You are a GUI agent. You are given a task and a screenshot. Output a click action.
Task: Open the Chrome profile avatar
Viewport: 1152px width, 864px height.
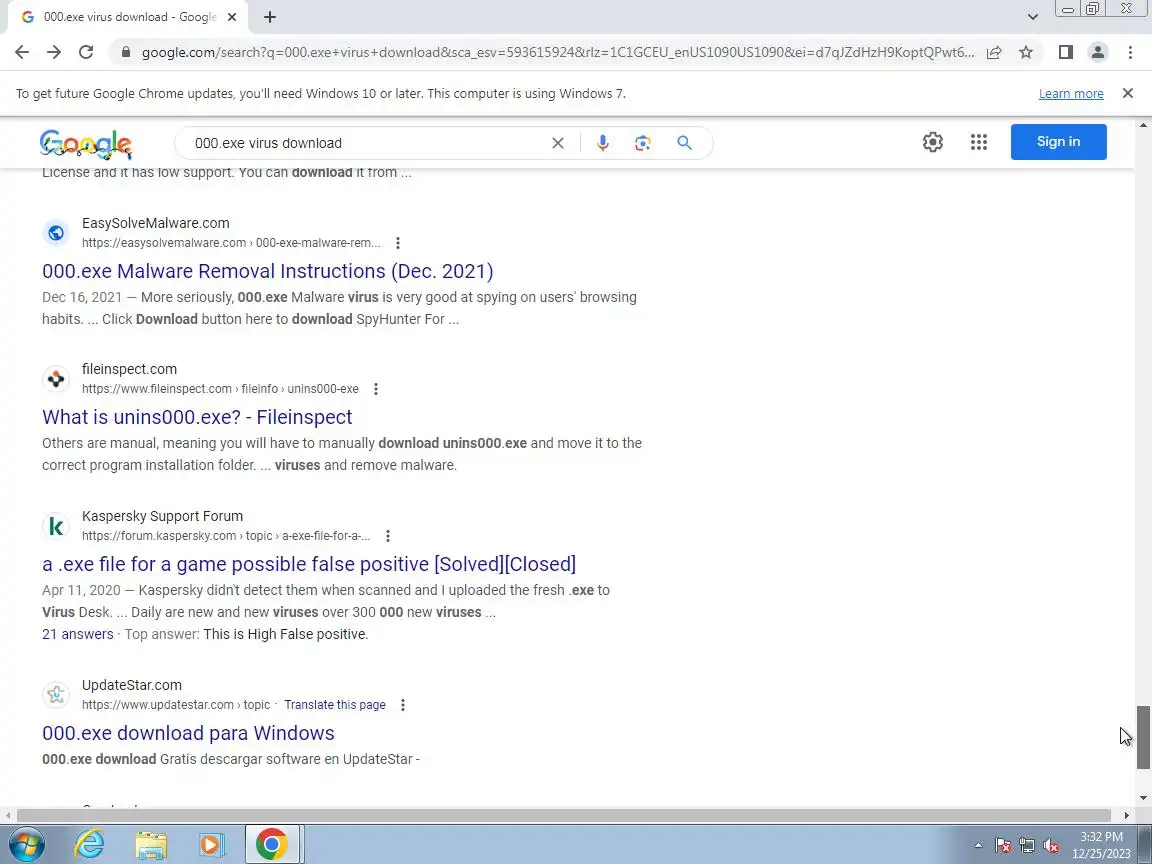[x=1098, y=52]
